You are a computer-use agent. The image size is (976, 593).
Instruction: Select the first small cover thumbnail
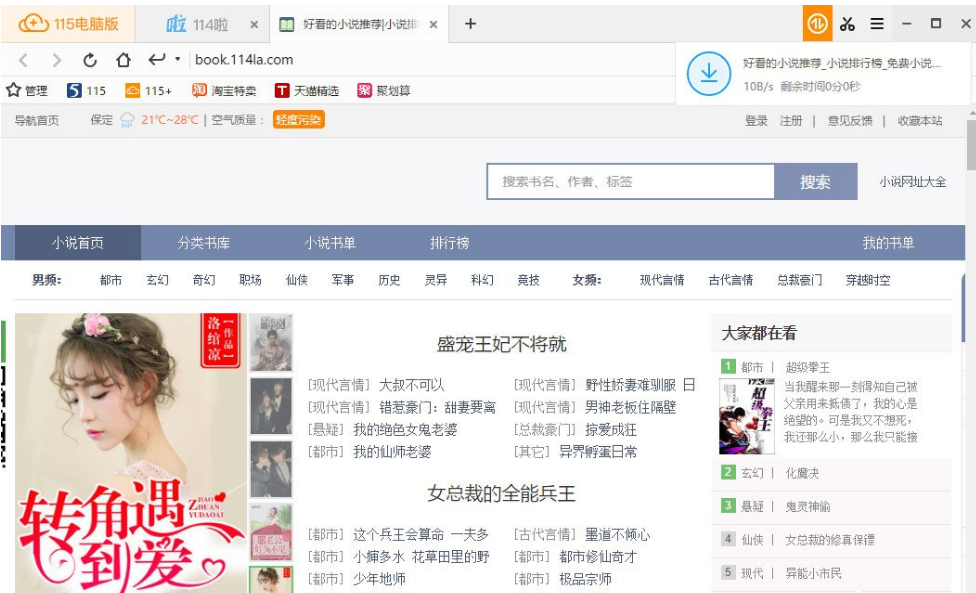271,343
